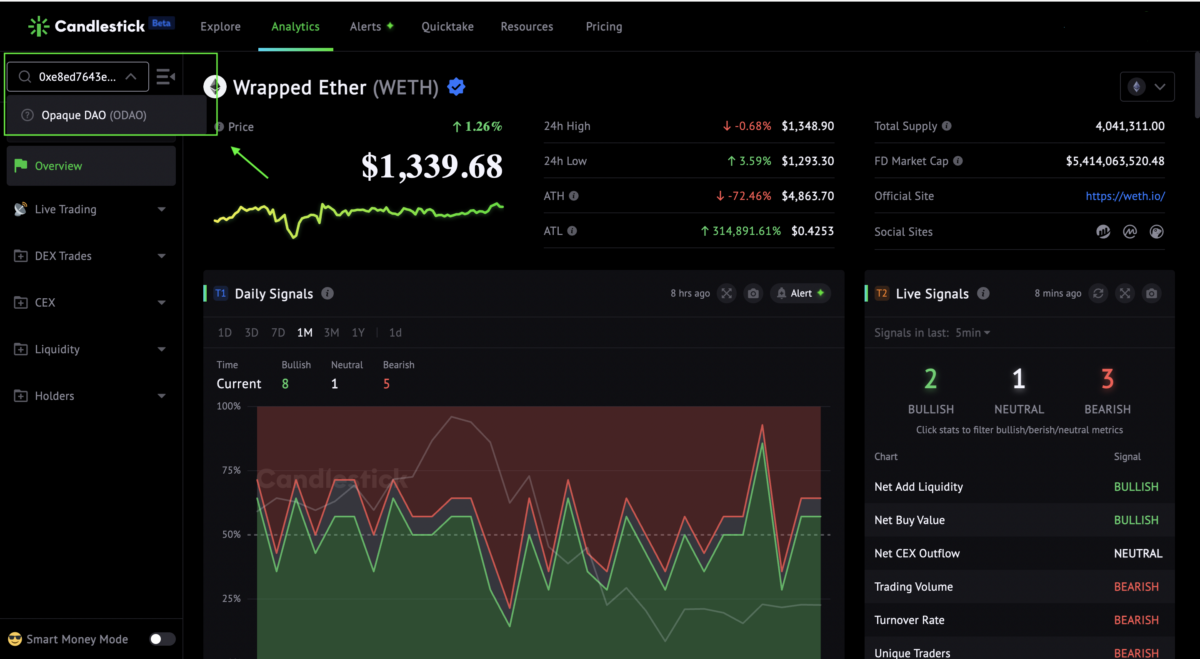Open the https://weth.io/ official site link
This screenshot has width=1200, height=659.
tap(1125, 196)
